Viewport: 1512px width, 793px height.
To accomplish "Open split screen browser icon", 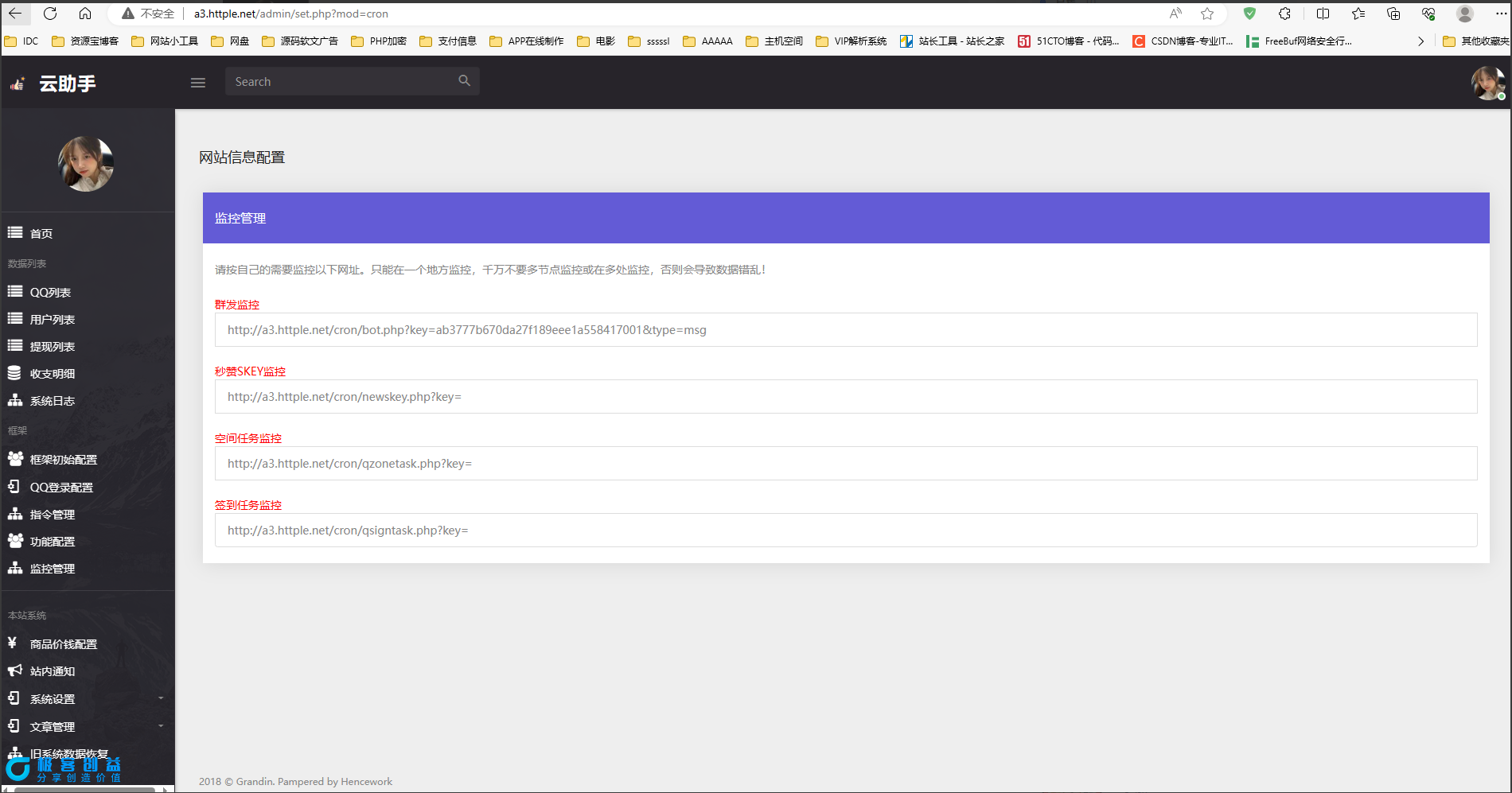I will (x=1323, y=14).
